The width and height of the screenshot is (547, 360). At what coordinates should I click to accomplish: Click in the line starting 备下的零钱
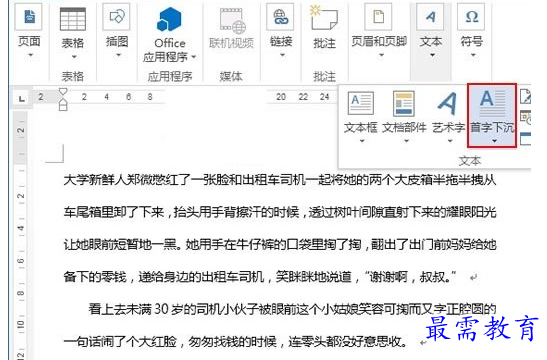point(260,277)
